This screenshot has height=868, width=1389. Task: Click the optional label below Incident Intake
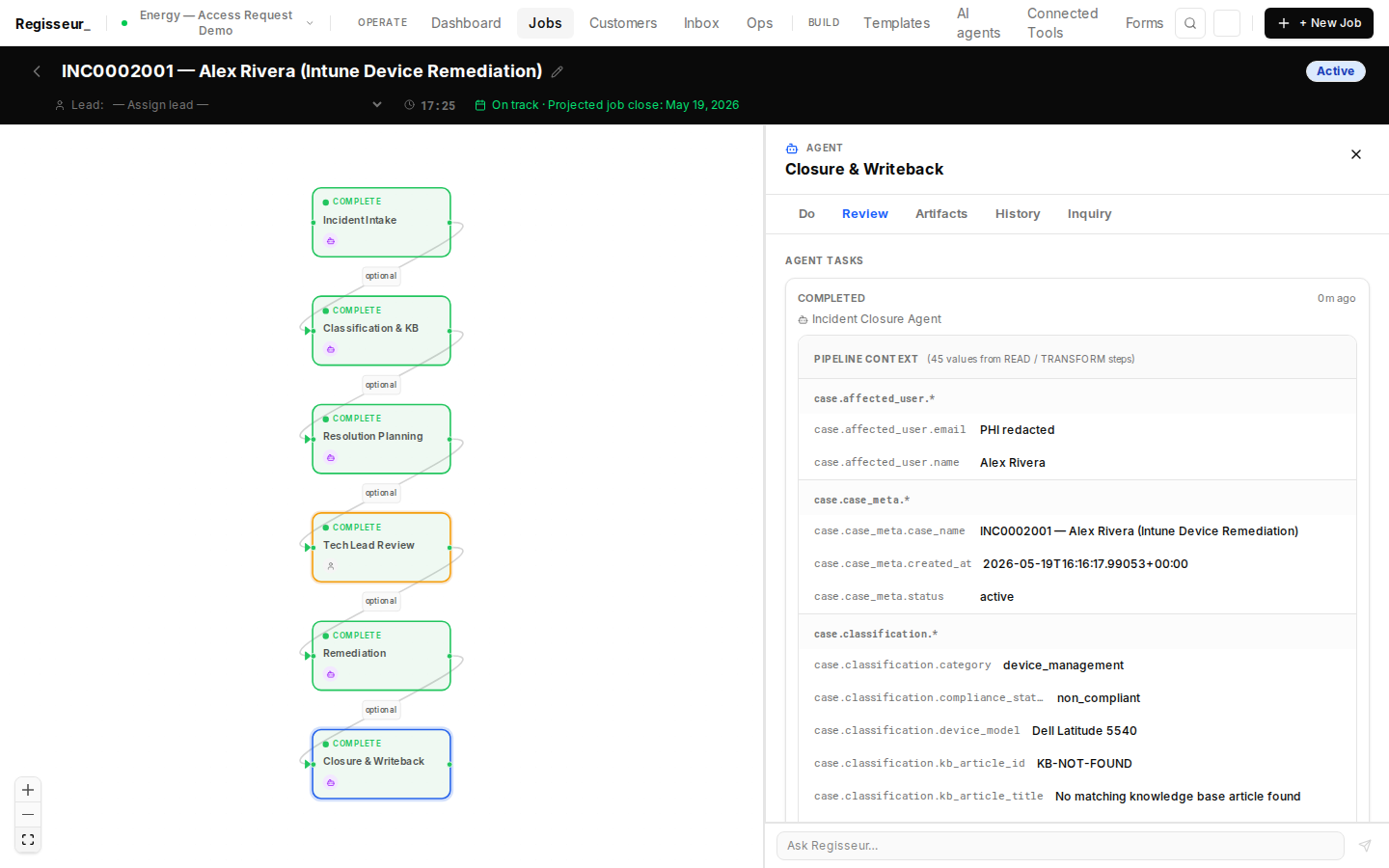[x=381, y=276]
